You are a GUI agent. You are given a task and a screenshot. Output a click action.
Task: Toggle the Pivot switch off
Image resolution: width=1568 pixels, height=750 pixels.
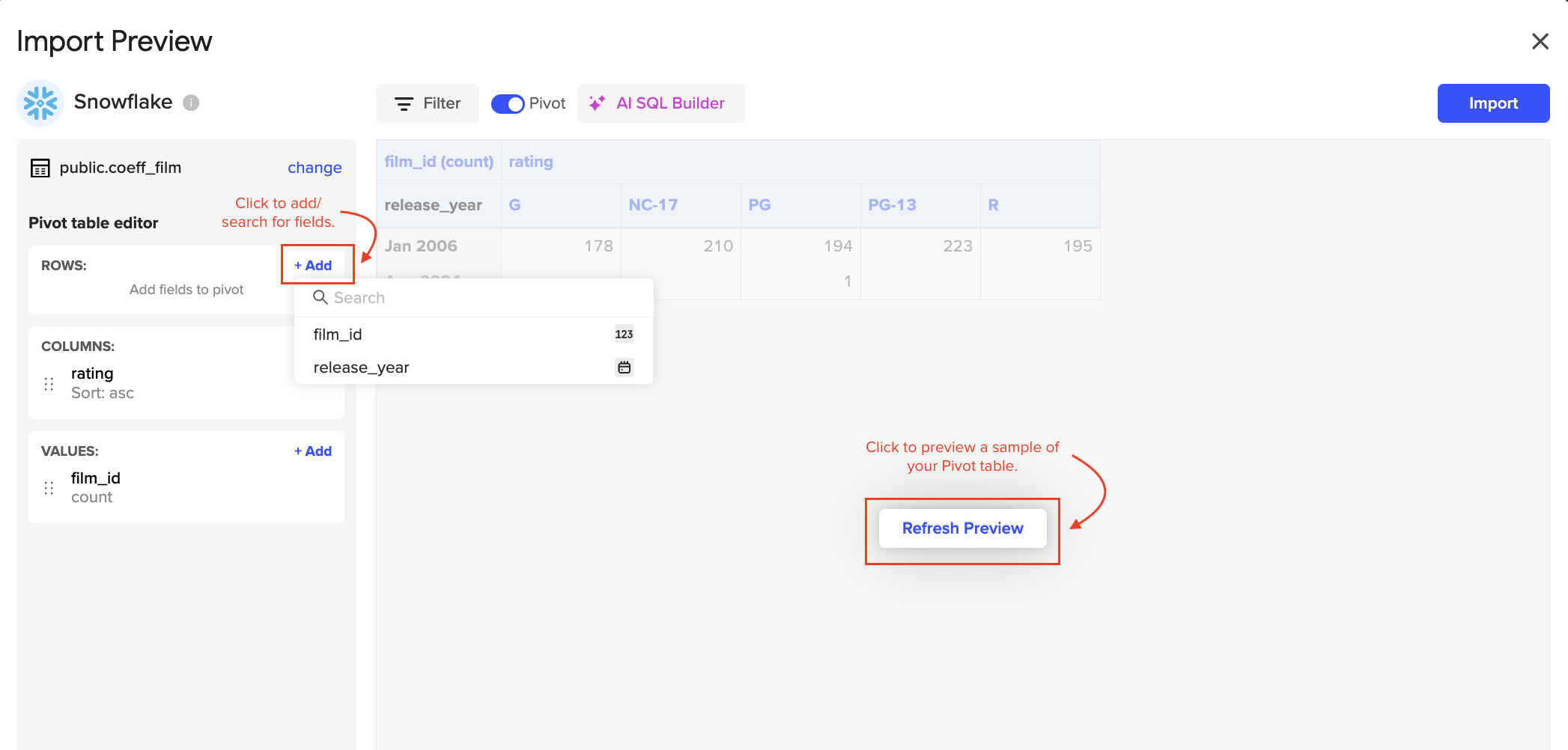508,104
